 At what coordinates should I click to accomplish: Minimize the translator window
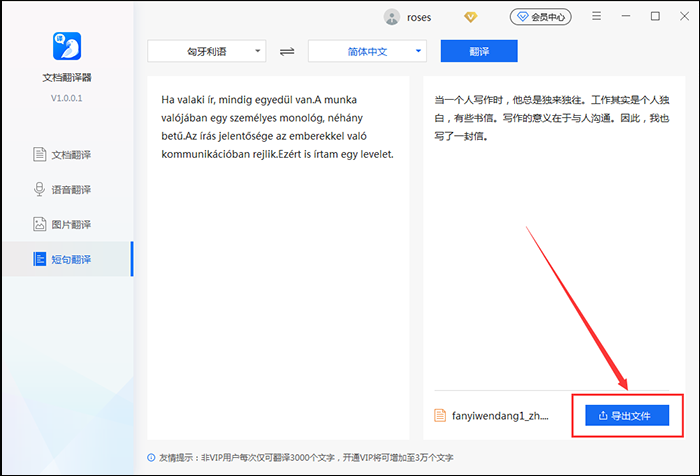[x=626, y=16]
